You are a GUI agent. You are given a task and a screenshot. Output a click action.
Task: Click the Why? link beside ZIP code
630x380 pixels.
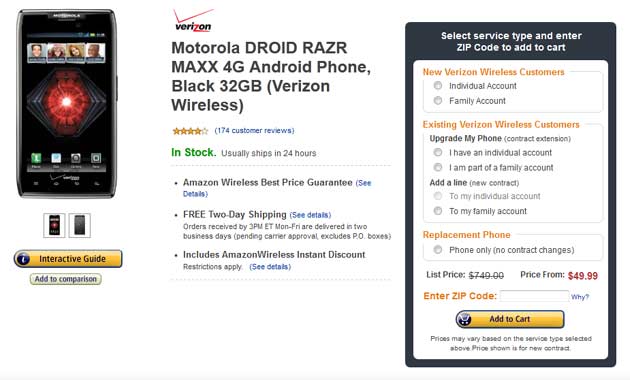pos(580,297)
